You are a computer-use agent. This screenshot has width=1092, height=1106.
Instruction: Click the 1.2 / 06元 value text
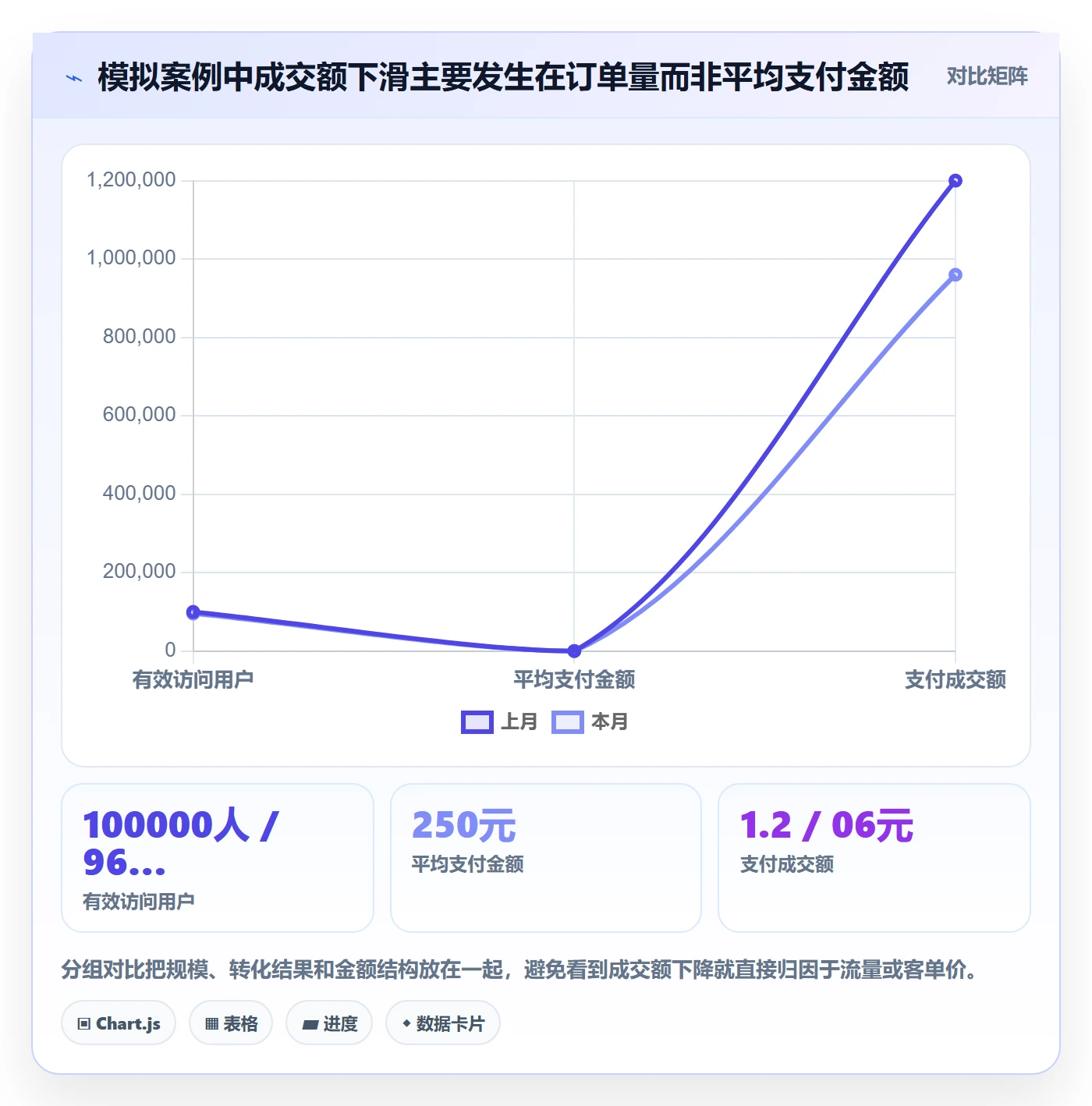pos(826,825)
